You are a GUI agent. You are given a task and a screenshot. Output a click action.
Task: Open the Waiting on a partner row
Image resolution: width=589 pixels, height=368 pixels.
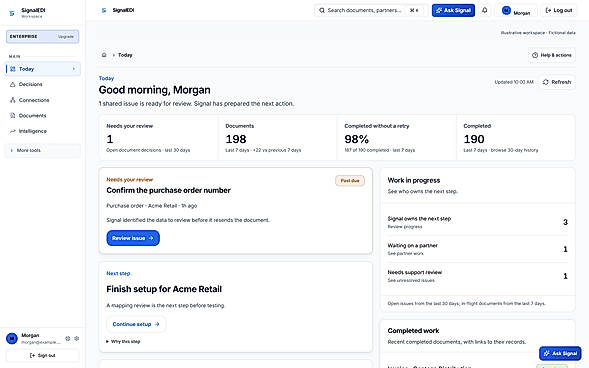pos(477,249)
